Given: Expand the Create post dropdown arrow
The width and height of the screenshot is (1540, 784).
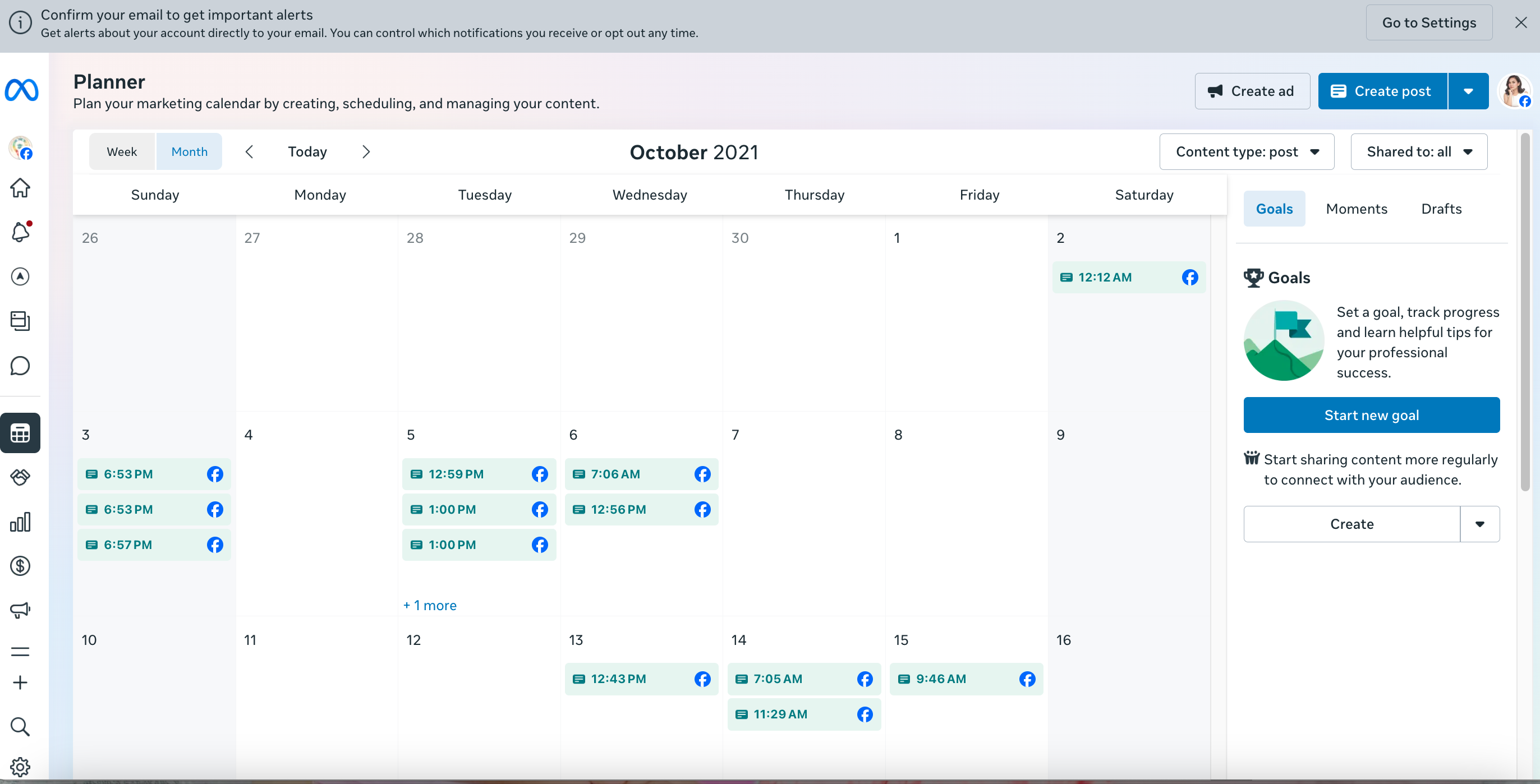Looking at the screenshot, I should pyautogui.click(x=1468, y=91).
